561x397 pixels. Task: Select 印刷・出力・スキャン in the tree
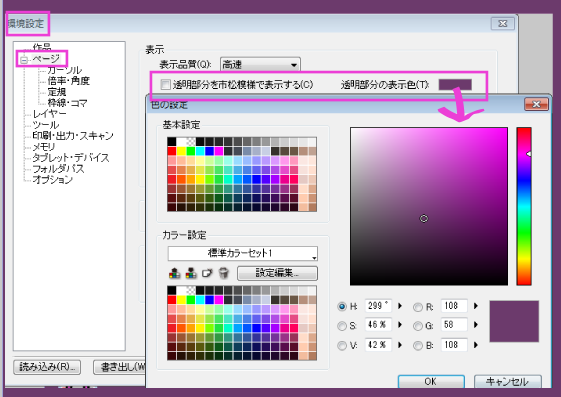[73, 136]
